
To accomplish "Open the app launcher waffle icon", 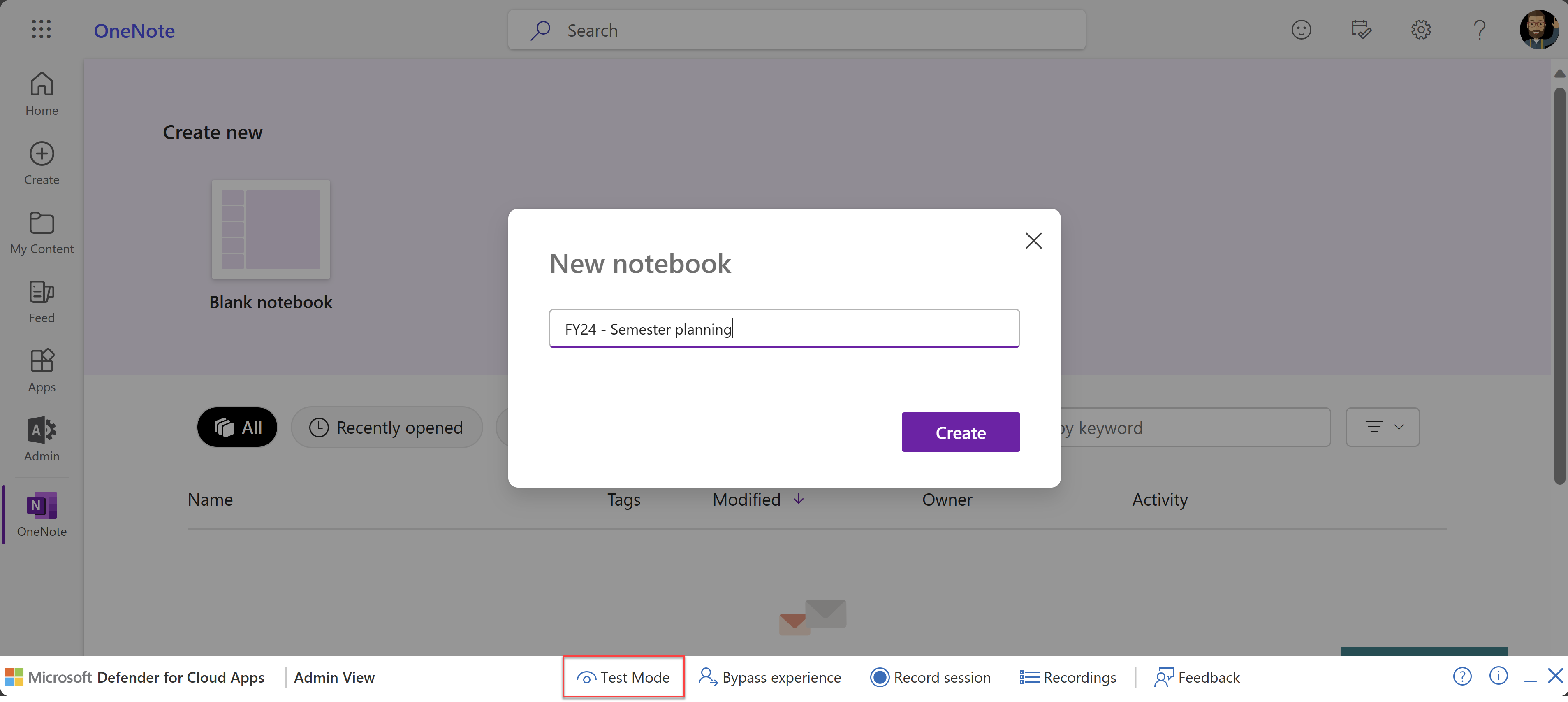I will 42,29.
